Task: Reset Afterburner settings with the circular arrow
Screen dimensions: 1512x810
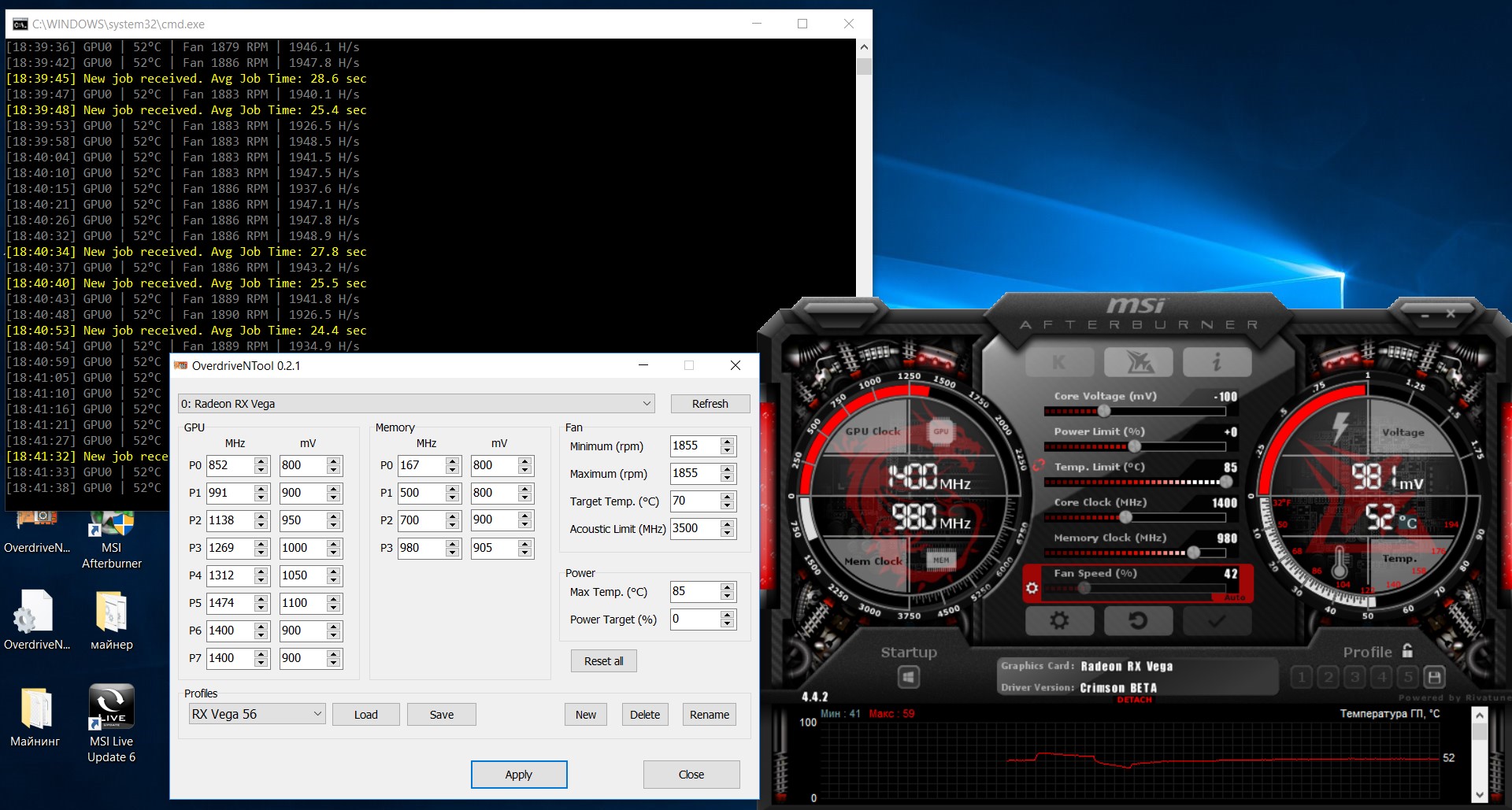Action: pos(1139,620)
